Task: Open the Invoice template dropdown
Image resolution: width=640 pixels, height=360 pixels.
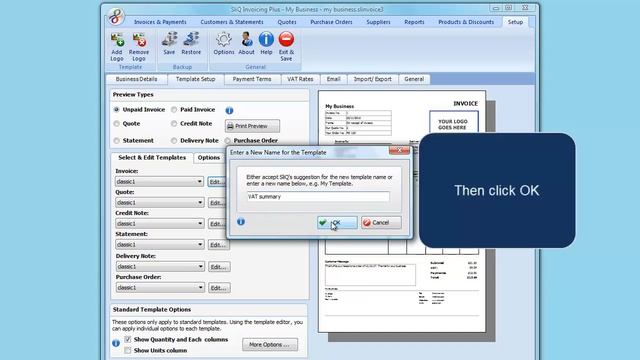Action: (x=160, y=181)
